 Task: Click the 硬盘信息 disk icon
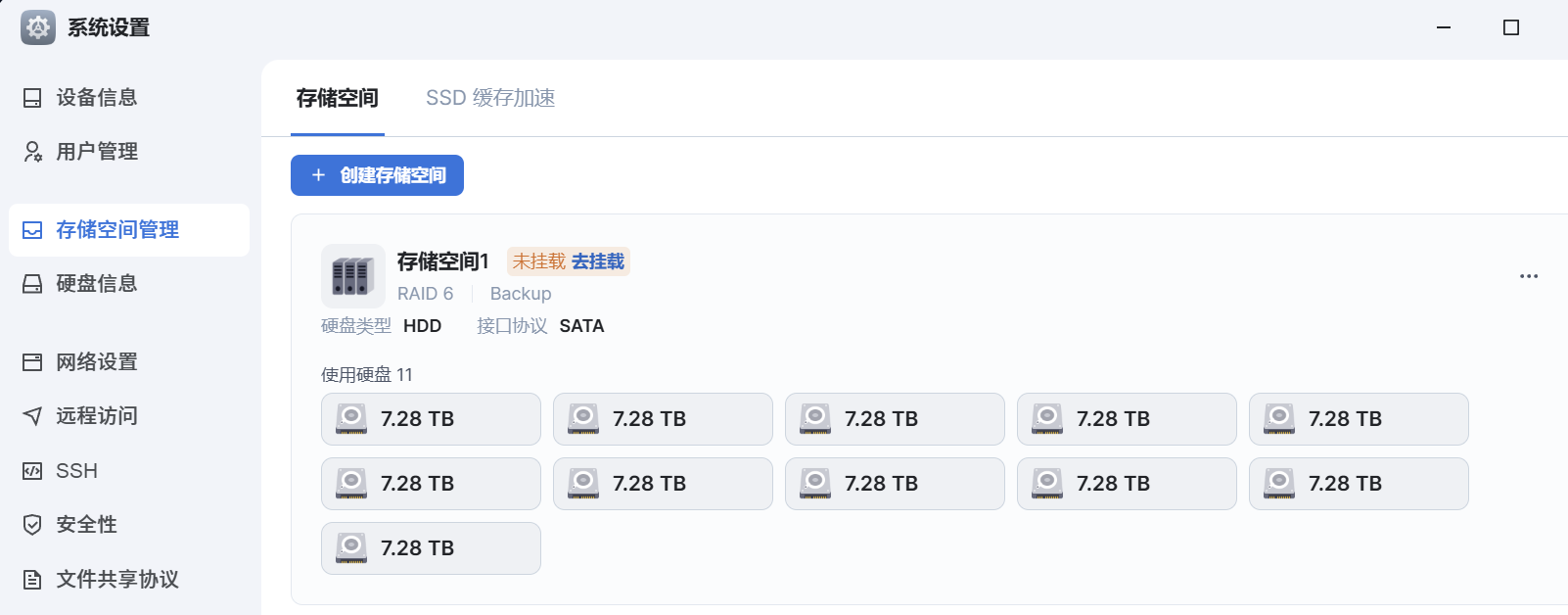tap(32, 284)
